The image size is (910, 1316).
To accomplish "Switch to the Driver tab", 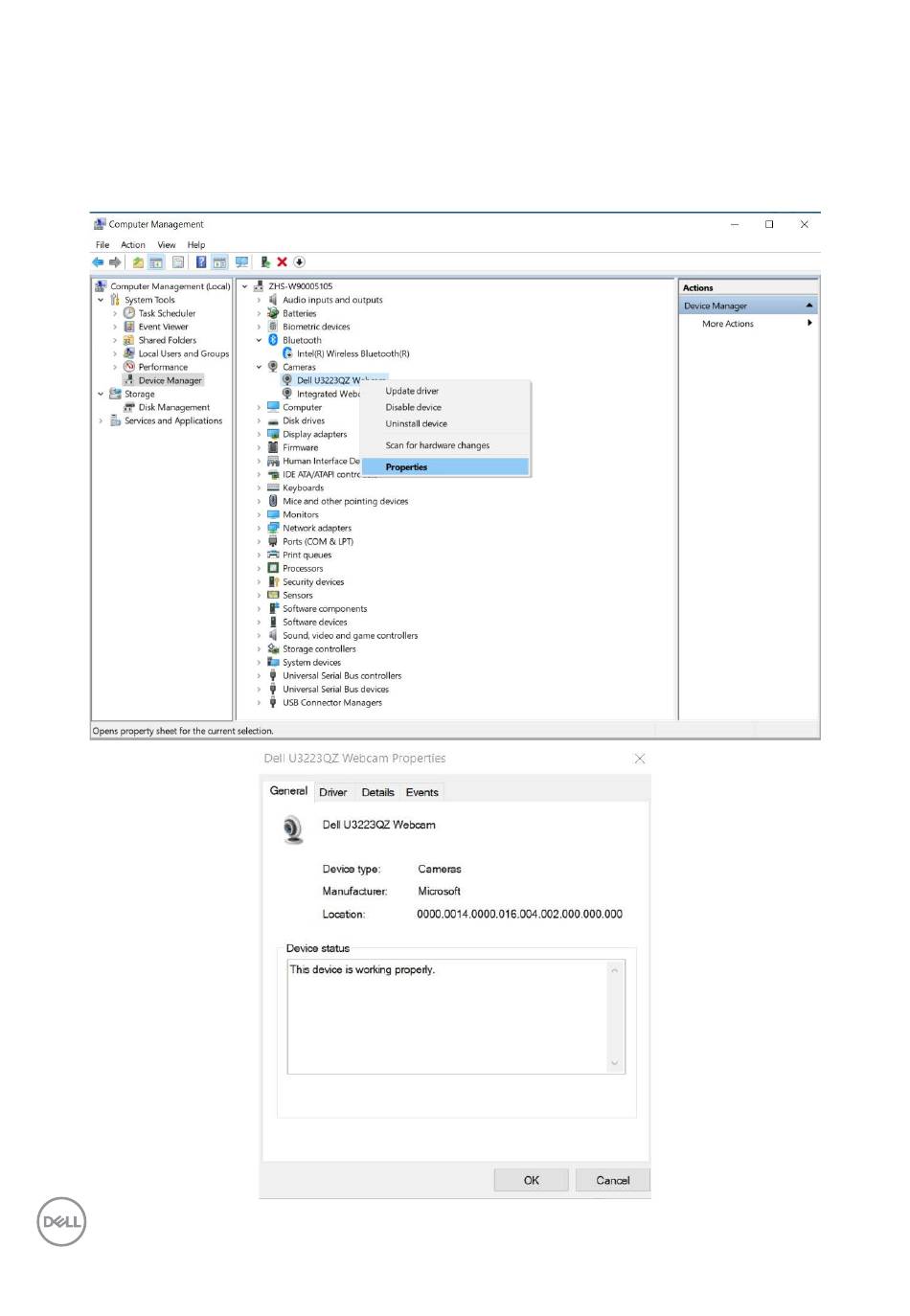I will tap(333, 792).
